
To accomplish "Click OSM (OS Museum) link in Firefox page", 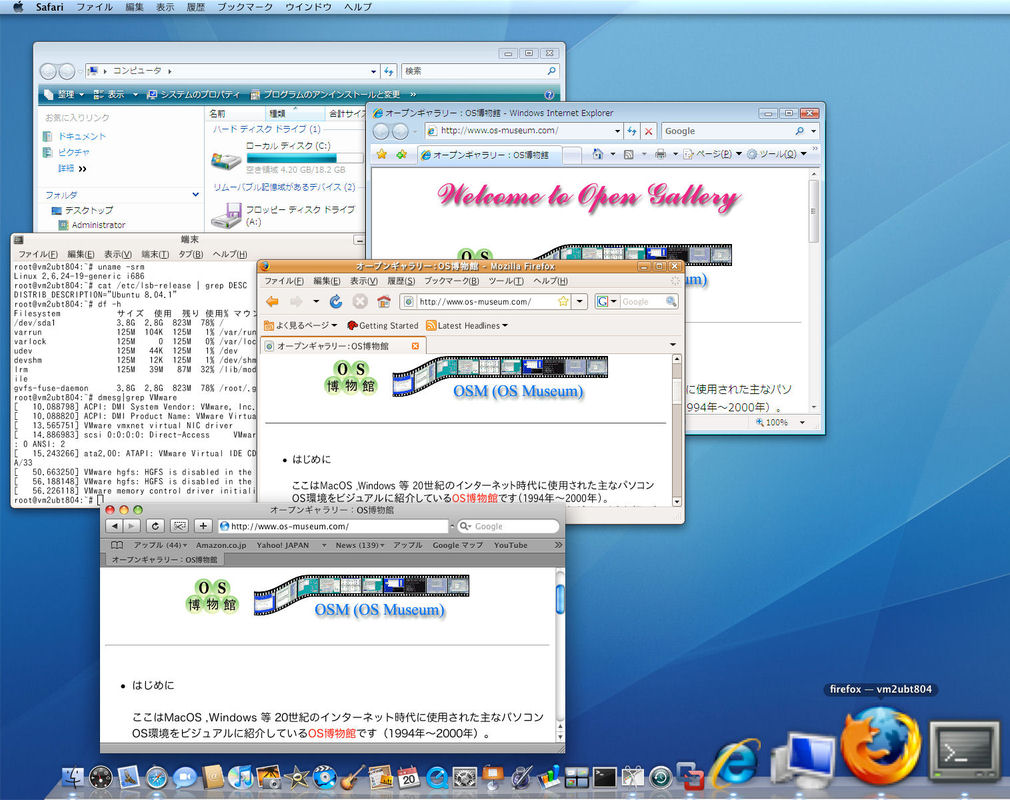I will (x=518, y=391).
